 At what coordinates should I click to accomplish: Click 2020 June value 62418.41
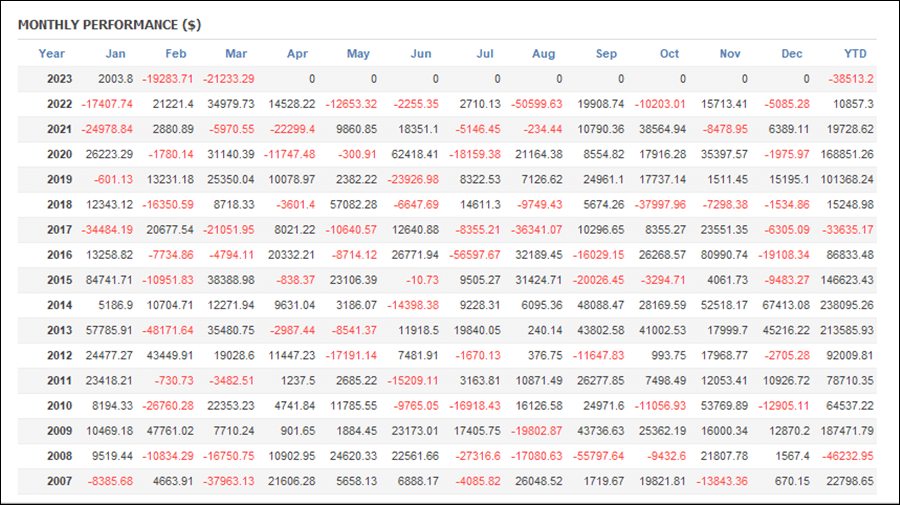coord(415,154)
